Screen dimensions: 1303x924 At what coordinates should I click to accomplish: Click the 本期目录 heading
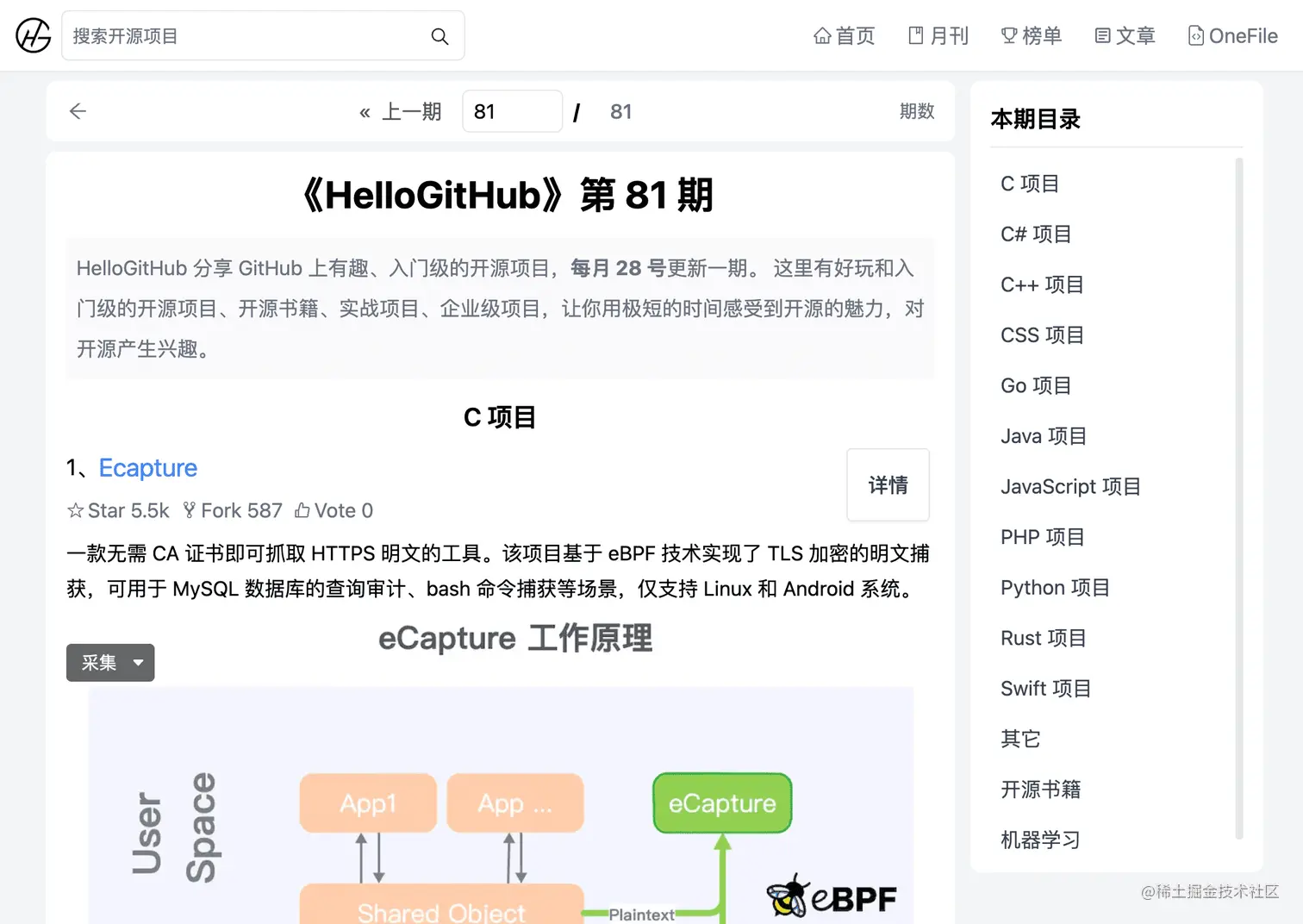click(x=1035, y=119)
